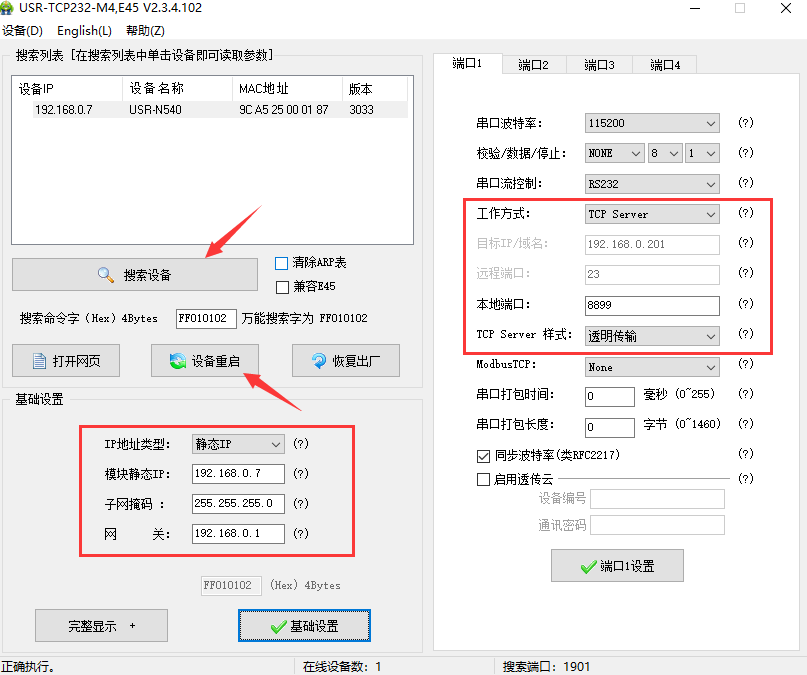This screenshot has width=807, height=675.
Task: Click the 完整显示 + button
Action: coord(101,626)
